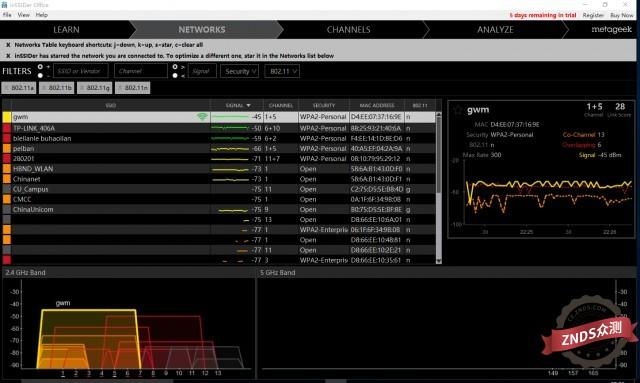Select the gwm network row
The image size is (640, 383).
[219, 117]
